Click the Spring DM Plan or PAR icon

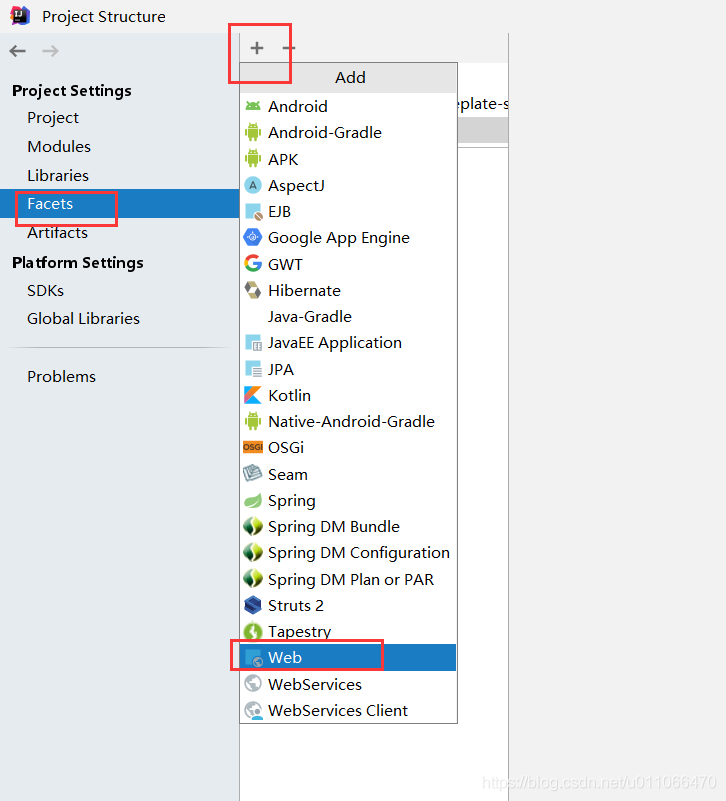253,579
